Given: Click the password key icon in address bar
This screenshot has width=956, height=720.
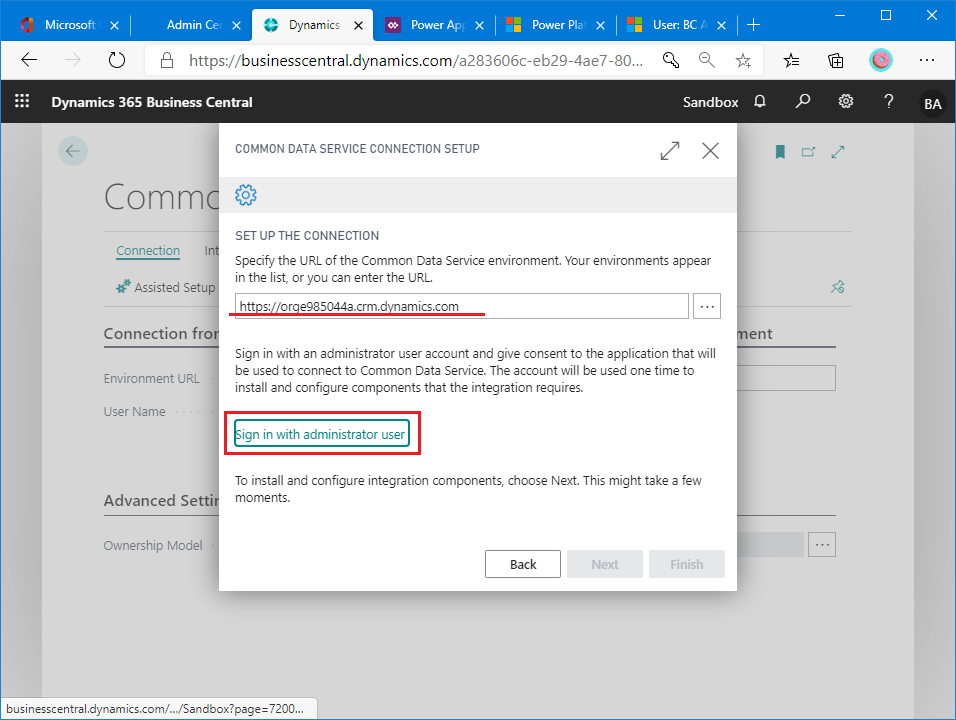Looking at the screenshot, I should (x=671, y=60).
